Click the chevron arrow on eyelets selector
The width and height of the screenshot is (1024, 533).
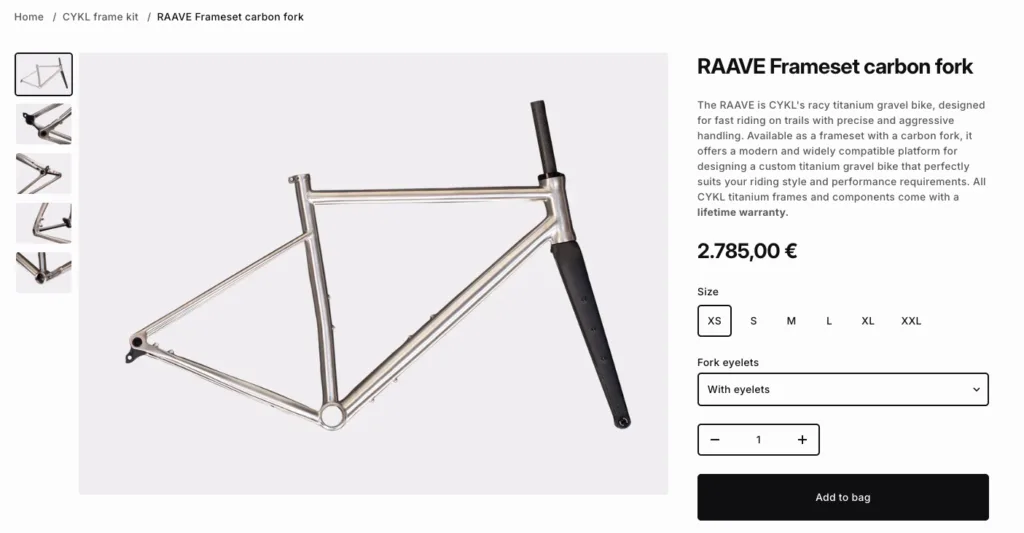click(977, 389)
